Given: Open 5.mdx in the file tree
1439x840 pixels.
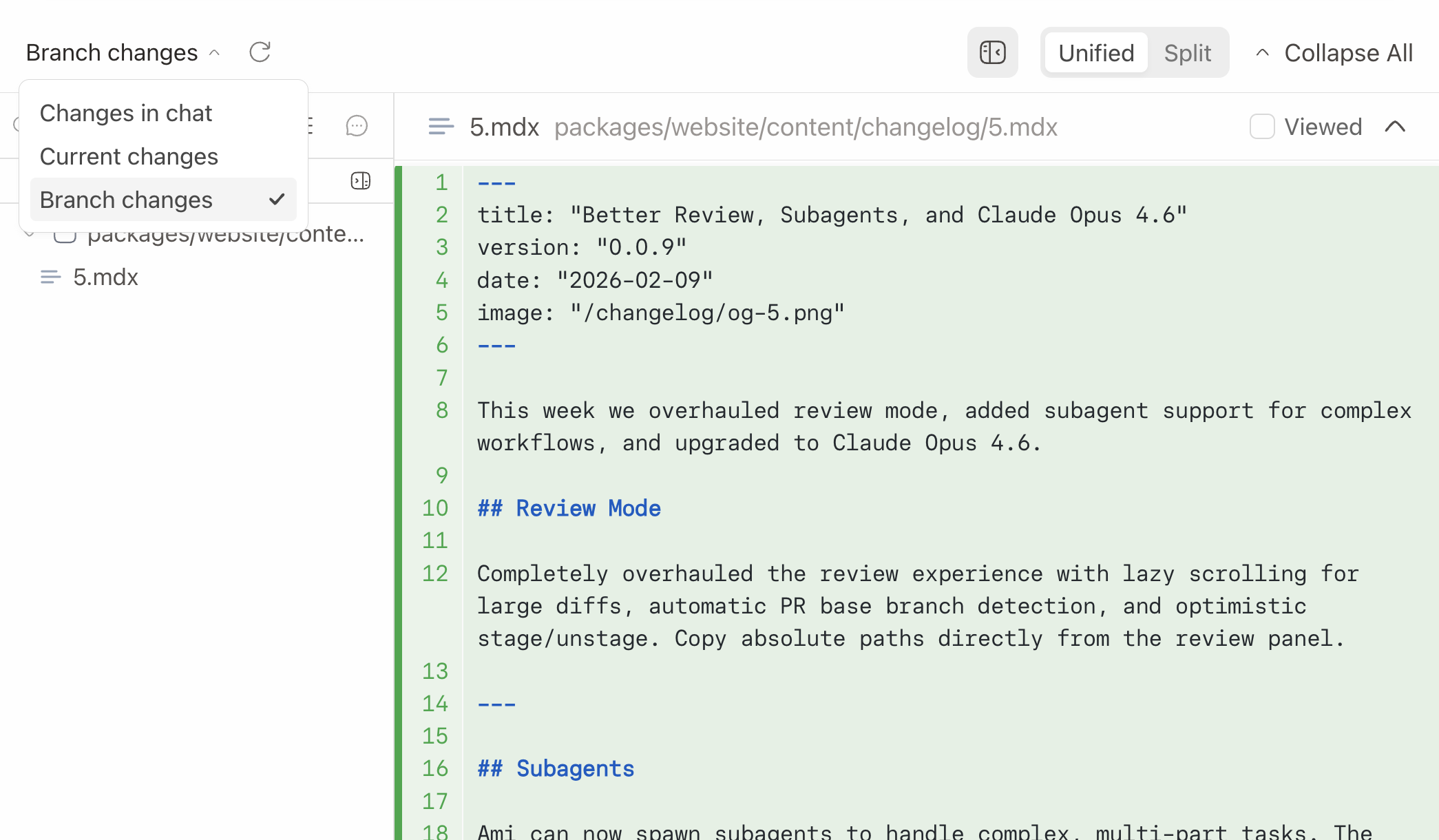Looking at the screenshot, I should (105, 277).
